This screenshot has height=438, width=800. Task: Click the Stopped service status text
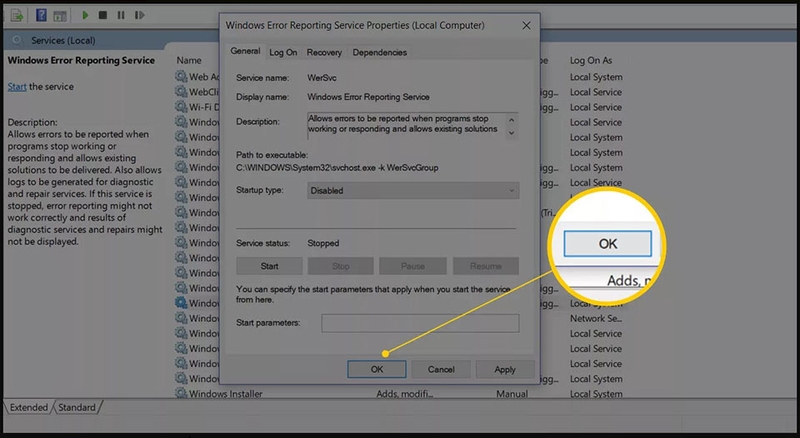[323, 243]
